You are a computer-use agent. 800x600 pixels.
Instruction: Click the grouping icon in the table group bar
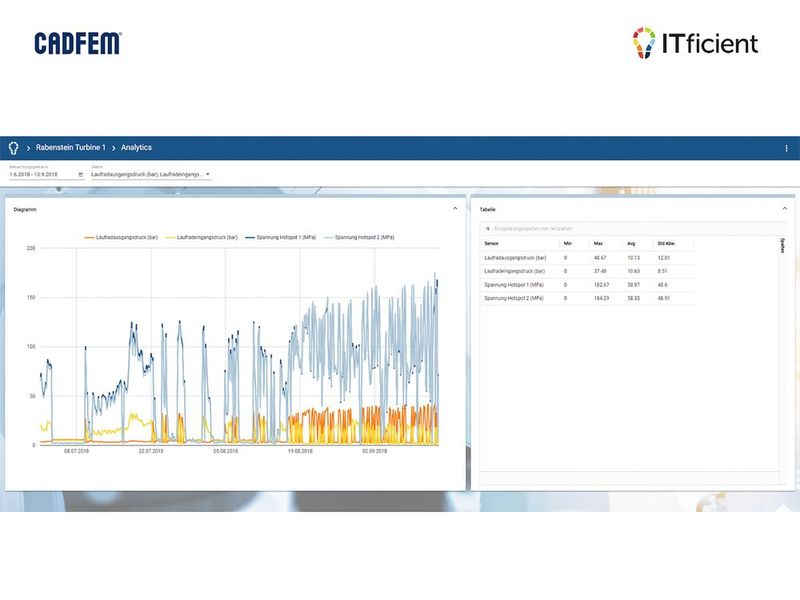[488, 229]
